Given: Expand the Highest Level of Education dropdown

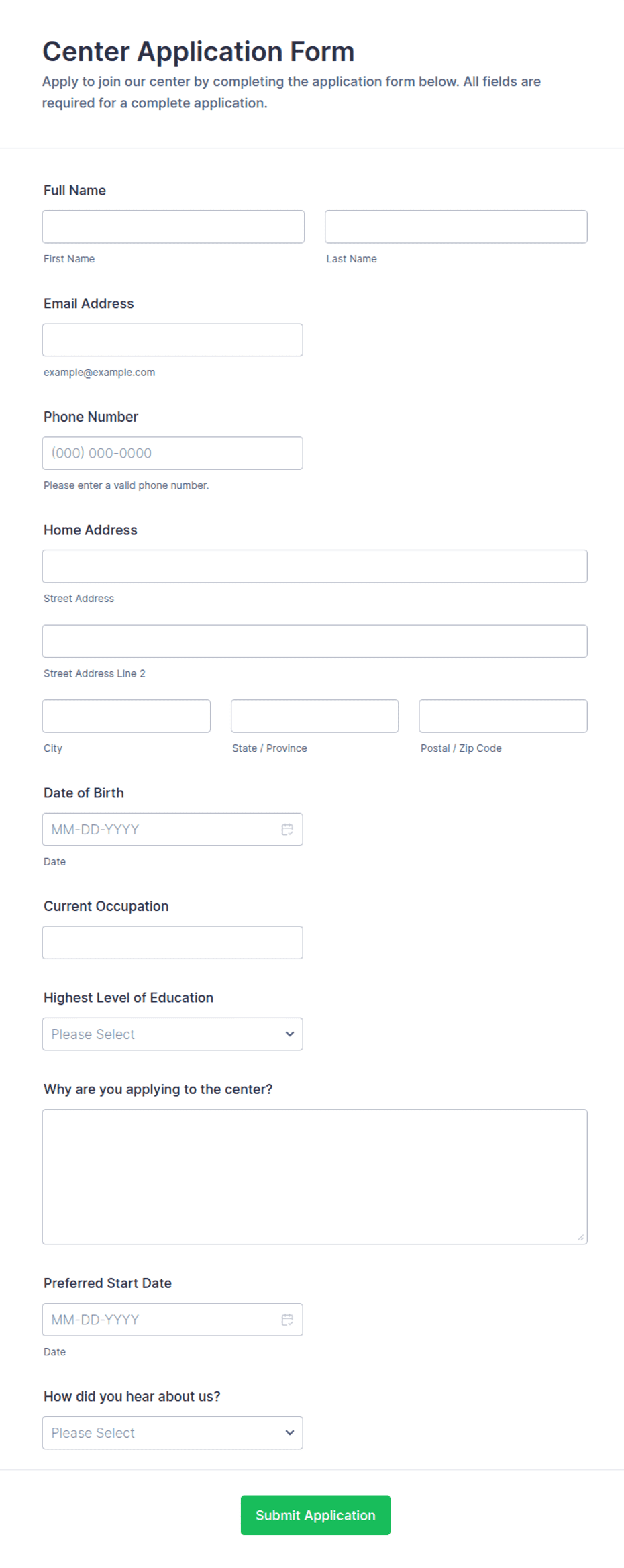Looking at the screenshot, I should pos(172,1034).
